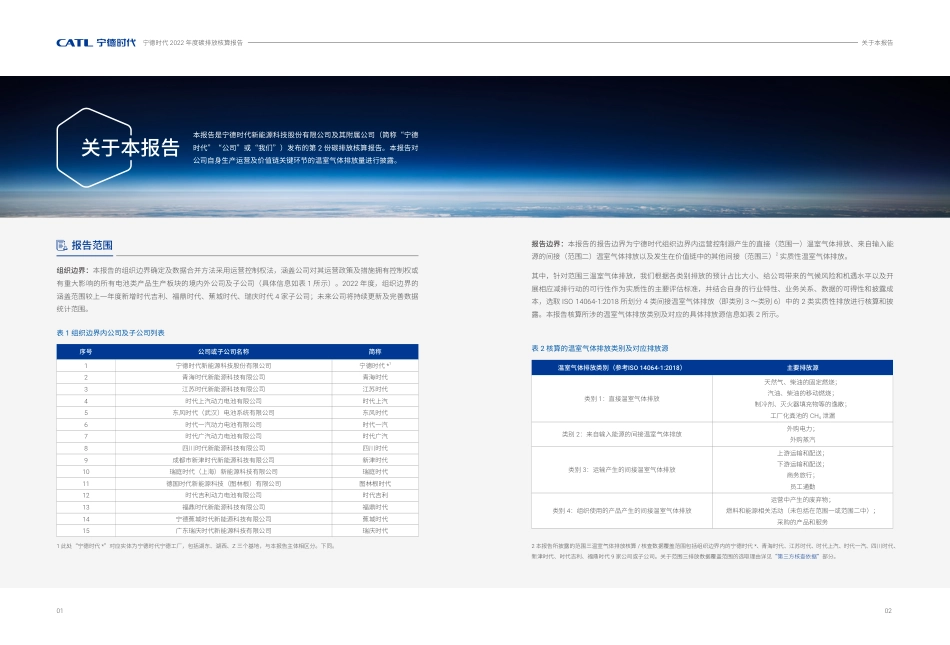Click header 温室气体排放类别（参考ISO 14064-1:2018）
Viewport: 950px width, 645px height.
click(620, 368)
